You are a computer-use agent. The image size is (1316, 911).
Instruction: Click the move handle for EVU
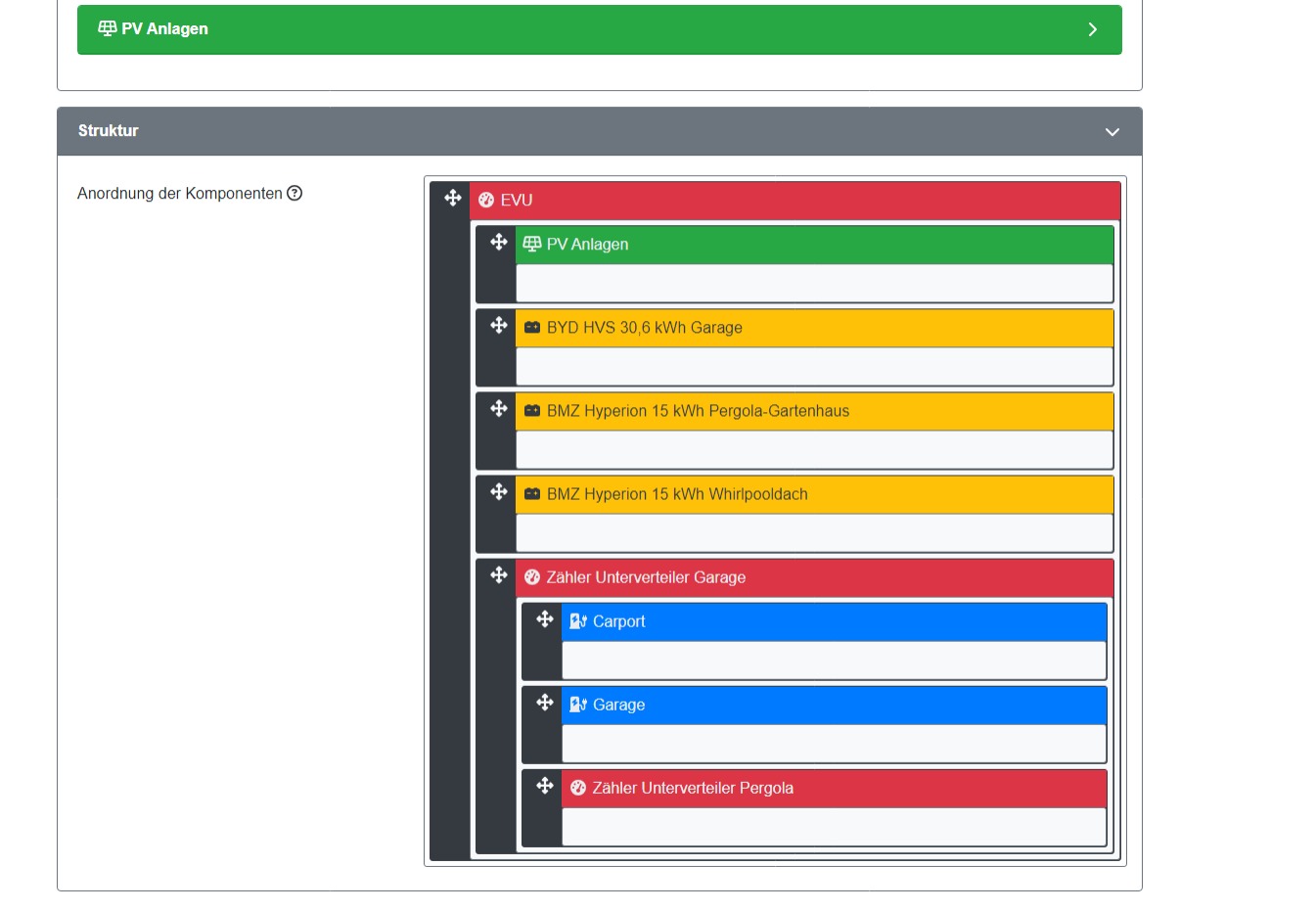(453, 199)
